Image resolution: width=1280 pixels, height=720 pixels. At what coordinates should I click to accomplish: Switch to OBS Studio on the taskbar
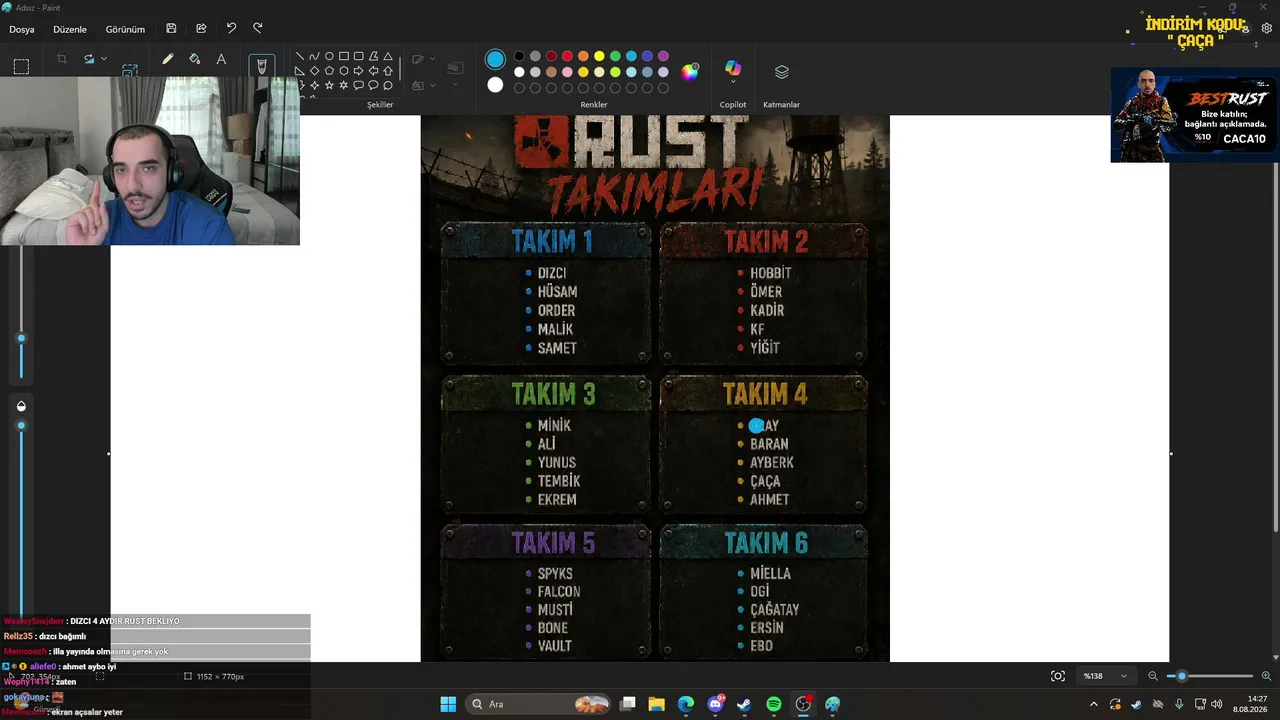[x=803, y=704]
